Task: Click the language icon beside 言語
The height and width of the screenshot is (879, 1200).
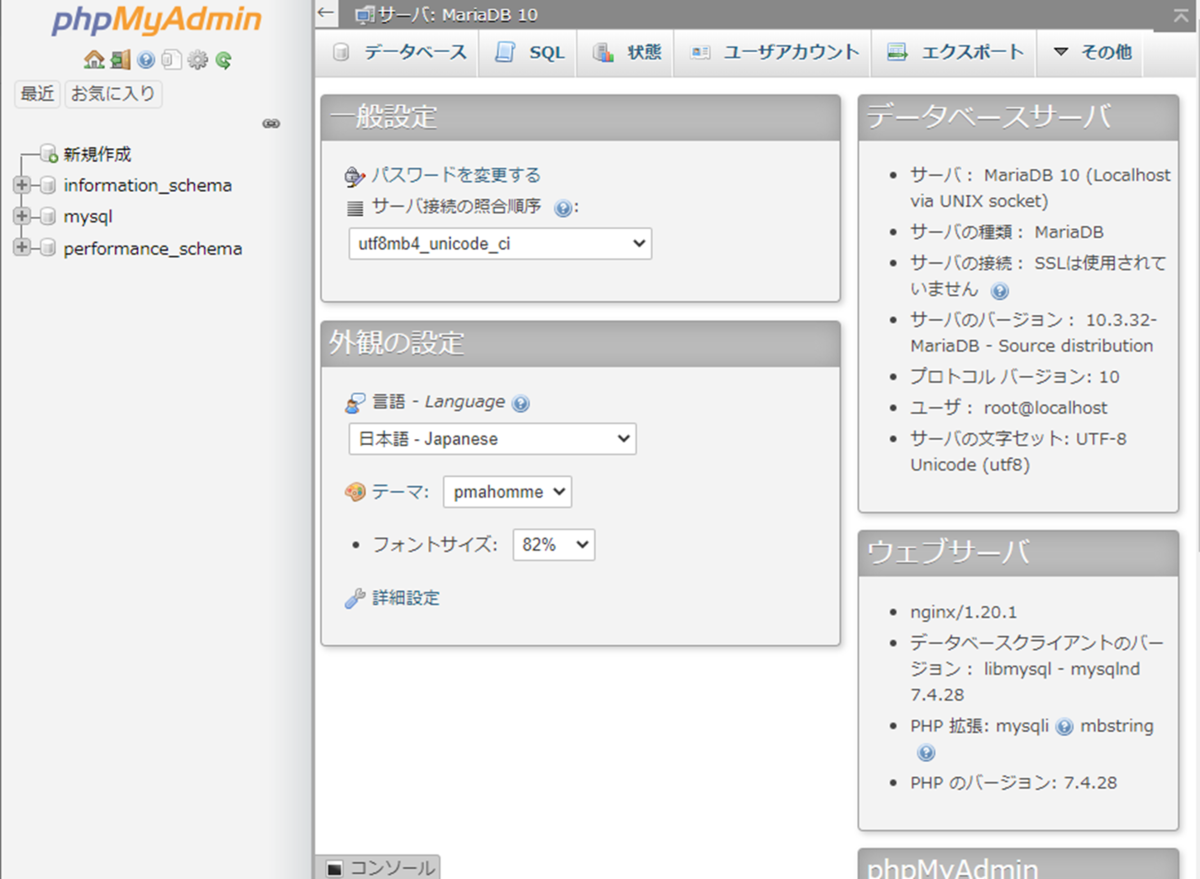Action: tap(355, 403)
